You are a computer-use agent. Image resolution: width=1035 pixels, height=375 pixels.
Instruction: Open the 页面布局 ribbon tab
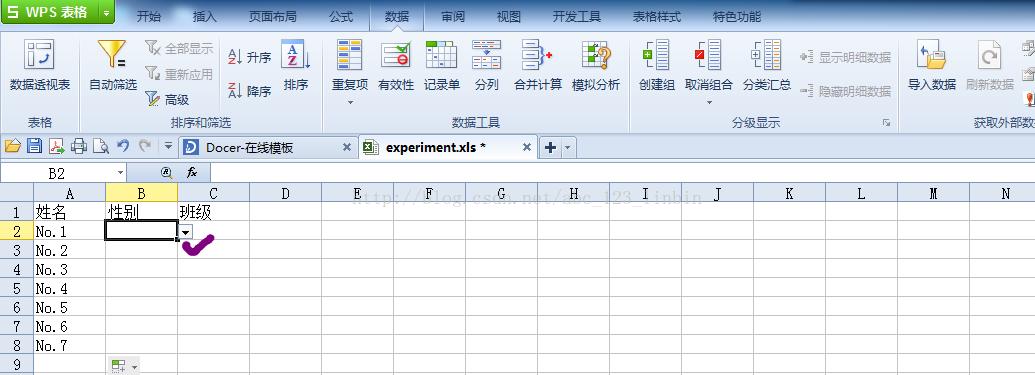(273, 17)
